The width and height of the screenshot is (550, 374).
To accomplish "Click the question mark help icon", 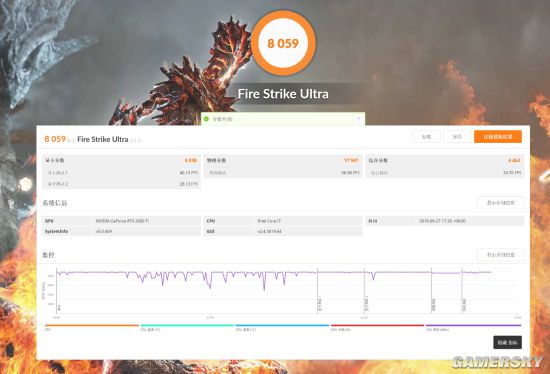I will click(x=358, y=119).
